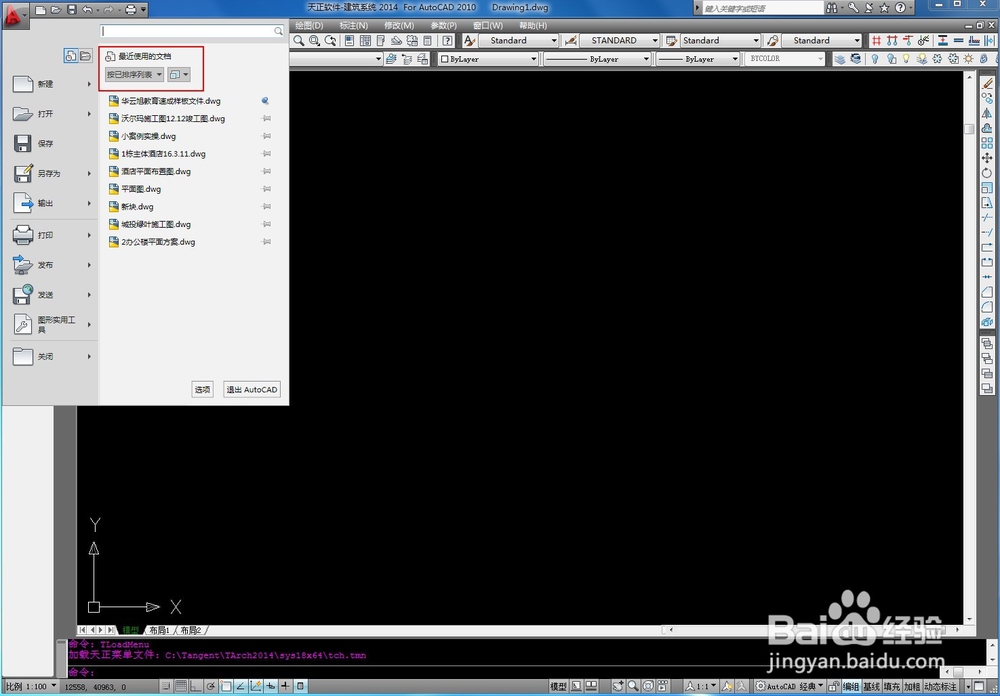Toggle the 动态标注 status bar button

[x=941, y=686]
